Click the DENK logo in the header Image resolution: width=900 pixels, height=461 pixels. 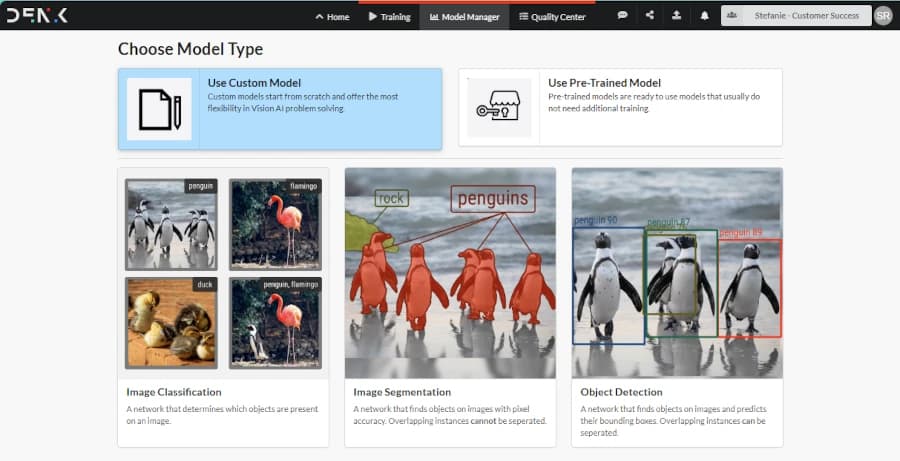coord(38,15)
